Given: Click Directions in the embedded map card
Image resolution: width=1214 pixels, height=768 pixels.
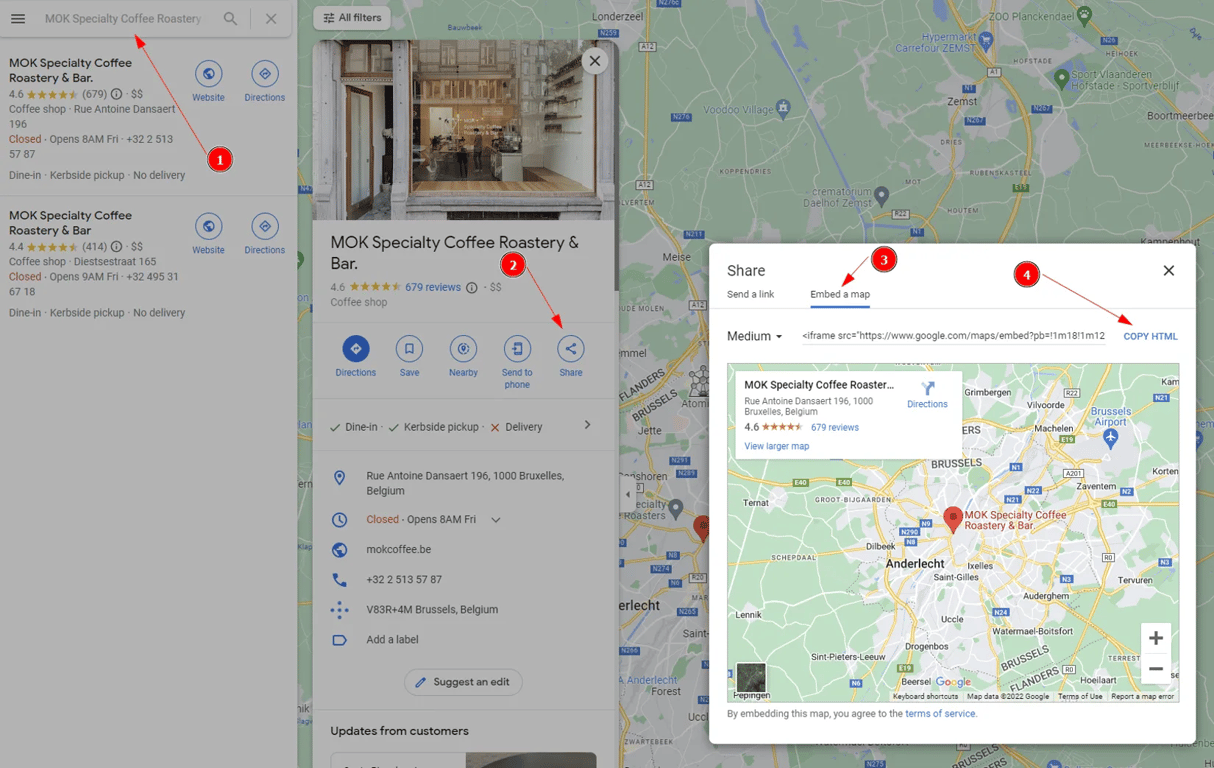Looking at the screenshot, I should click(927, 395).
